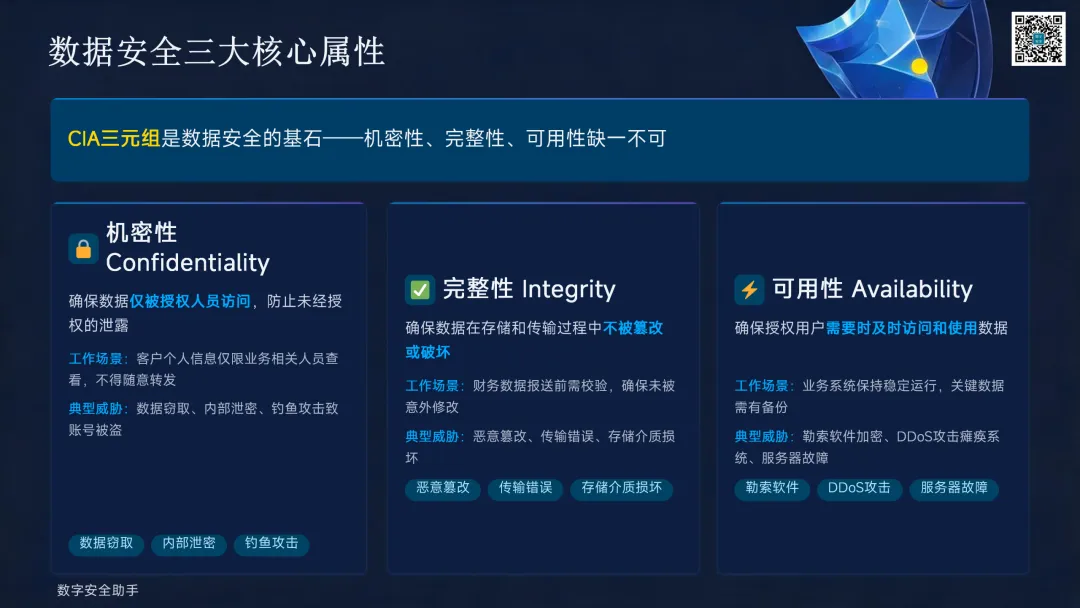Click the green checkmark icon beside 完整性
This screenshot has height=608, width=1080.
pos(419,289)
